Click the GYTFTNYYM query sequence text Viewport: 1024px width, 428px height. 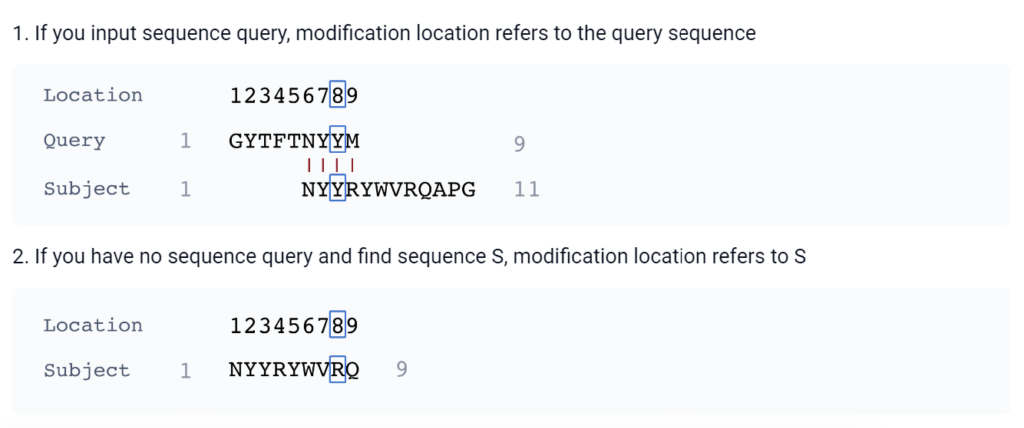click(294, 141)
